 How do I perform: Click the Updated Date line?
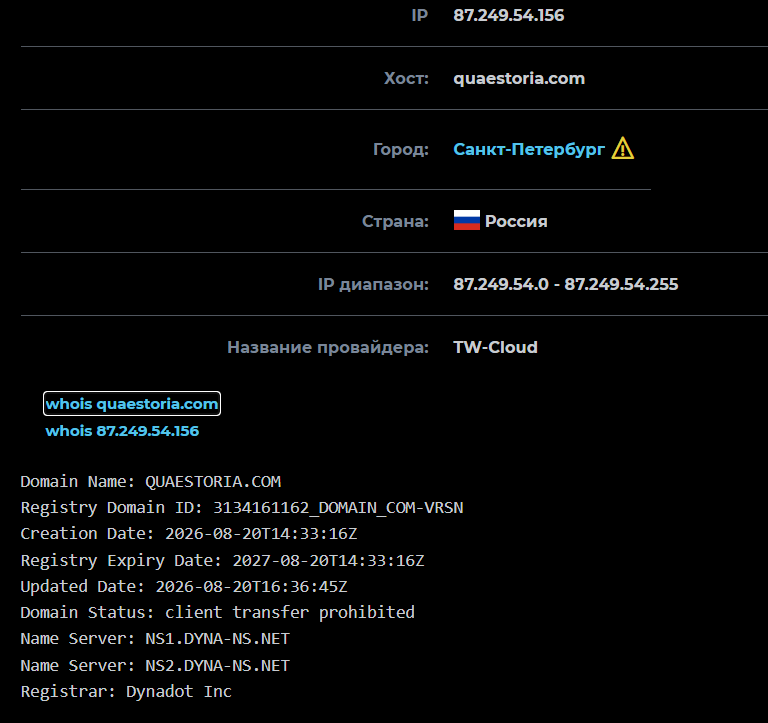click(x=184, y=586)
